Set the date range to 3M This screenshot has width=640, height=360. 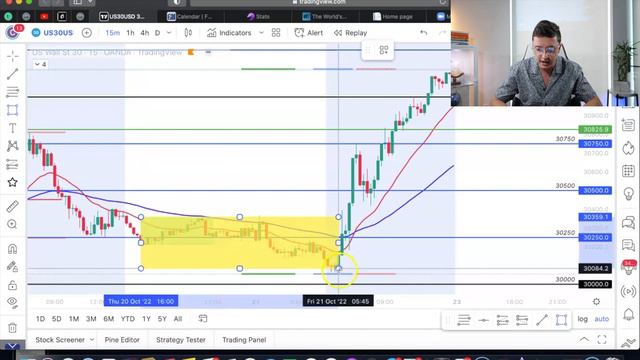[91, 319]
